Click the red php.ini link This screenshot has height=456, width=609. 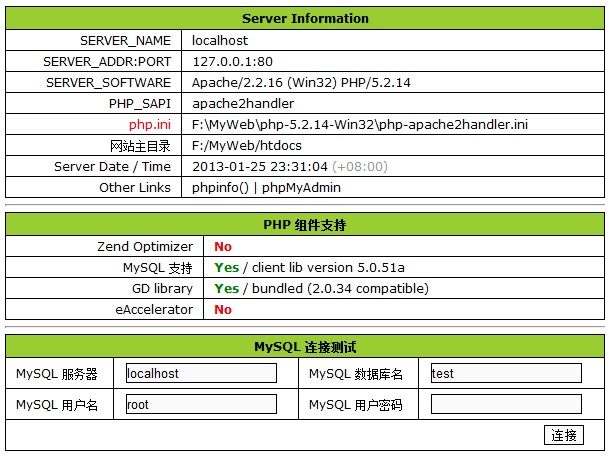tap(150, 125)
